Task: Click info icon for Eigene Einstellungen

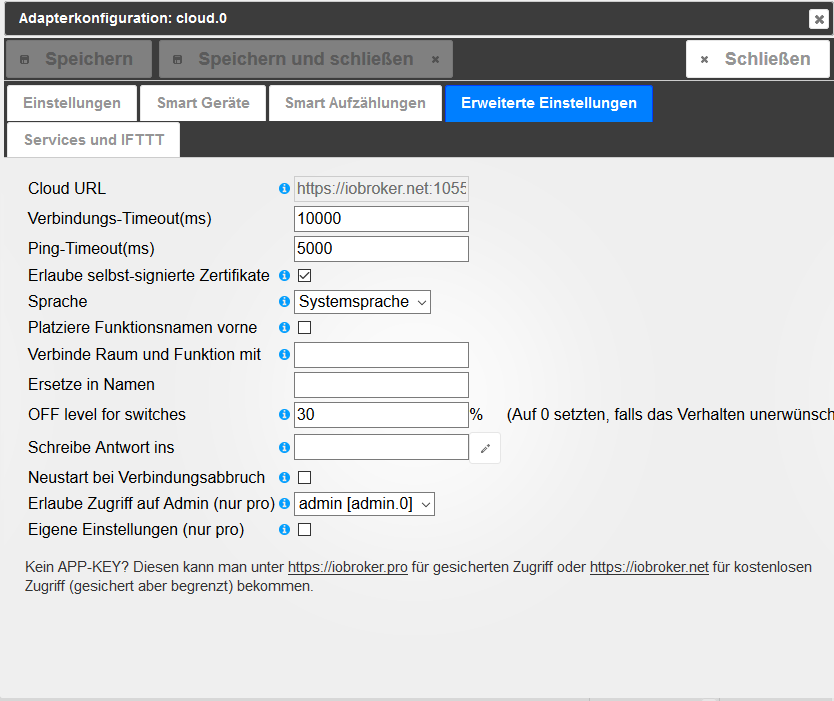Action: 284,530
